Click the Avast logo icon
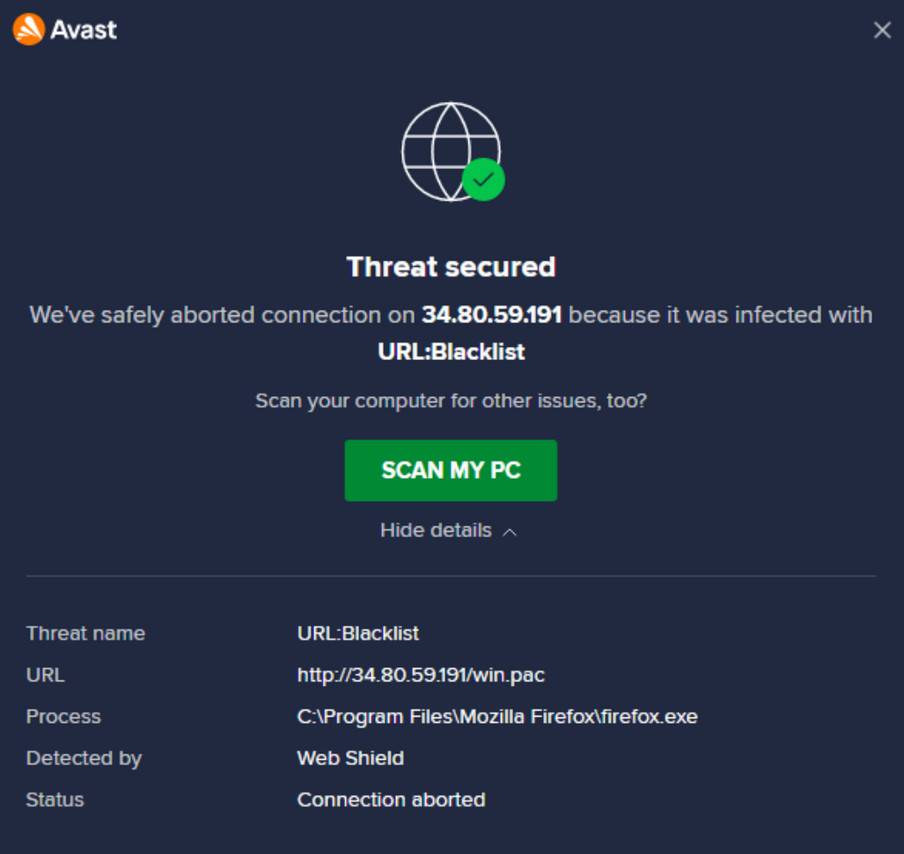Image resolution: width=904 pixels, height=854 pixels. point(29,30)
